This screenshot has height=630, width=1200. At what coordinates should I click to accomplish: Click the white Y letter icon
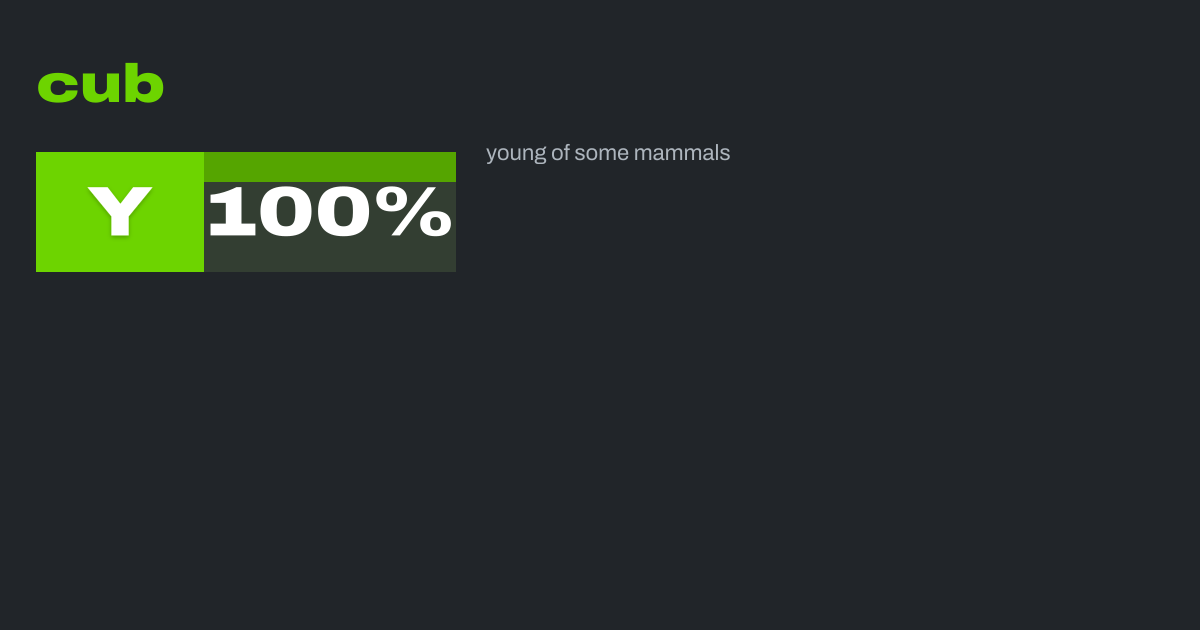pyautogui.click(x=120, y=212)
